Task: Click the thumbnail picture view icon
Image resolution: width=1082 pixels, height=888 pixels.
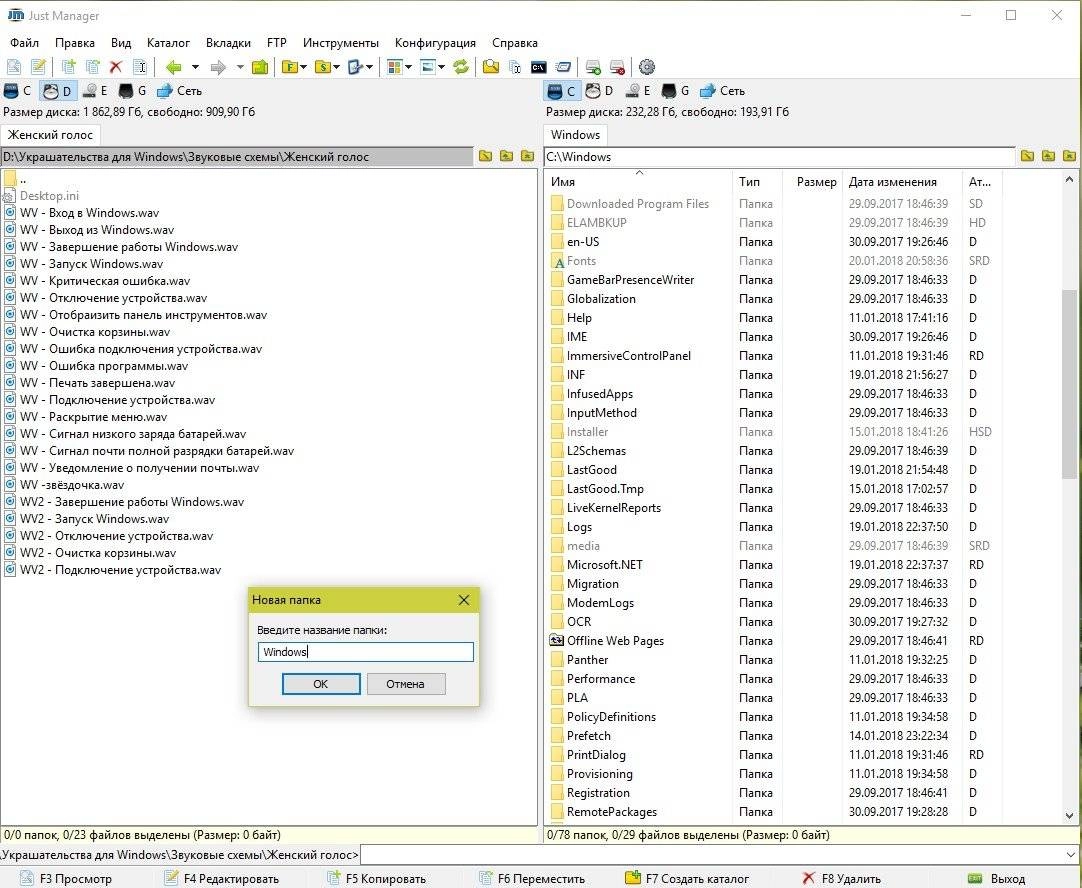Action: coord(428,67)
